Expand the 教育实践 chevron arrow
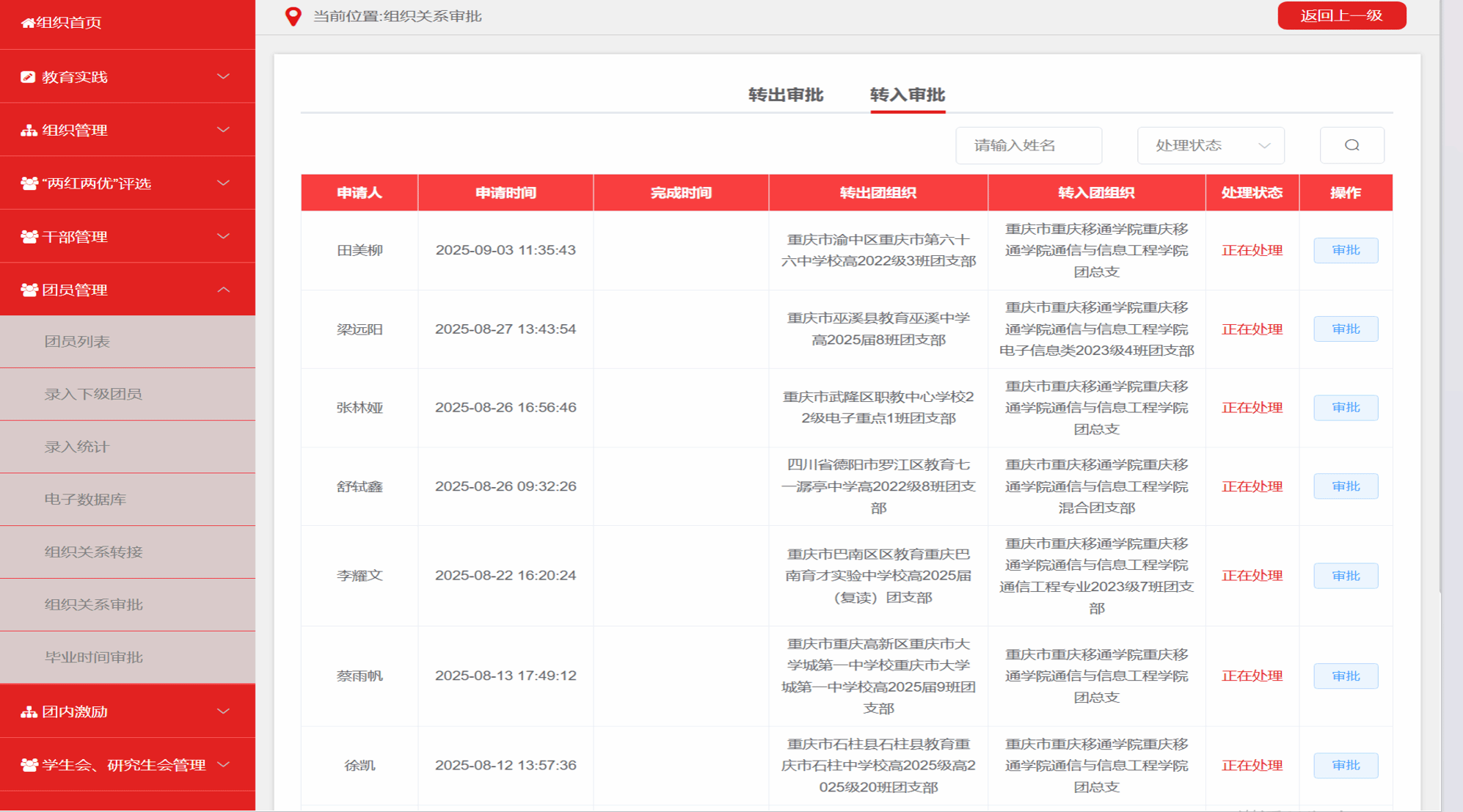The width and height of the screenshot is (1463, 812). coord(224,77)
